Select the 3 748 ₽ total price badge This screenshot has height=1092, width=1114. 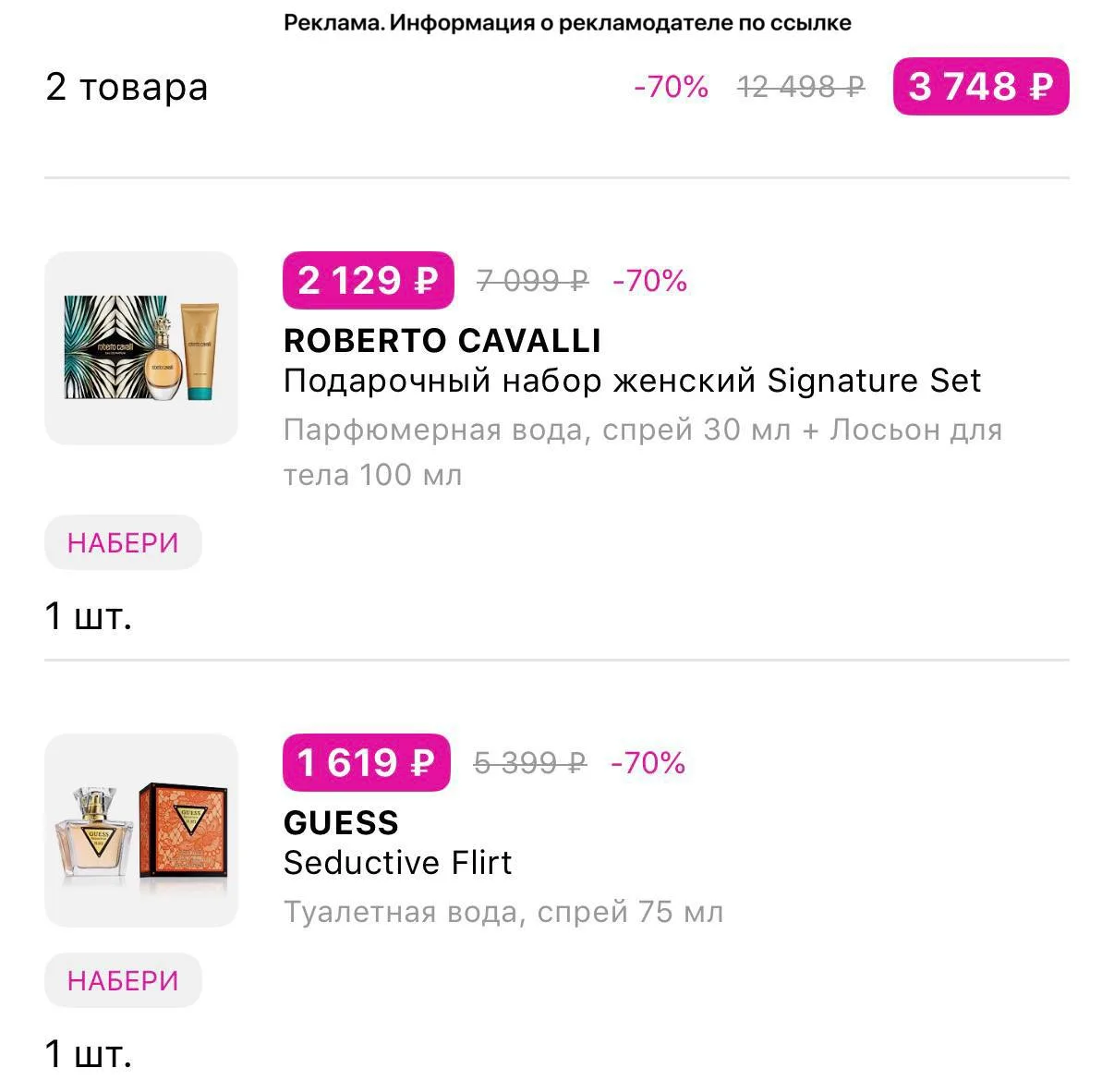pos(981,87)
